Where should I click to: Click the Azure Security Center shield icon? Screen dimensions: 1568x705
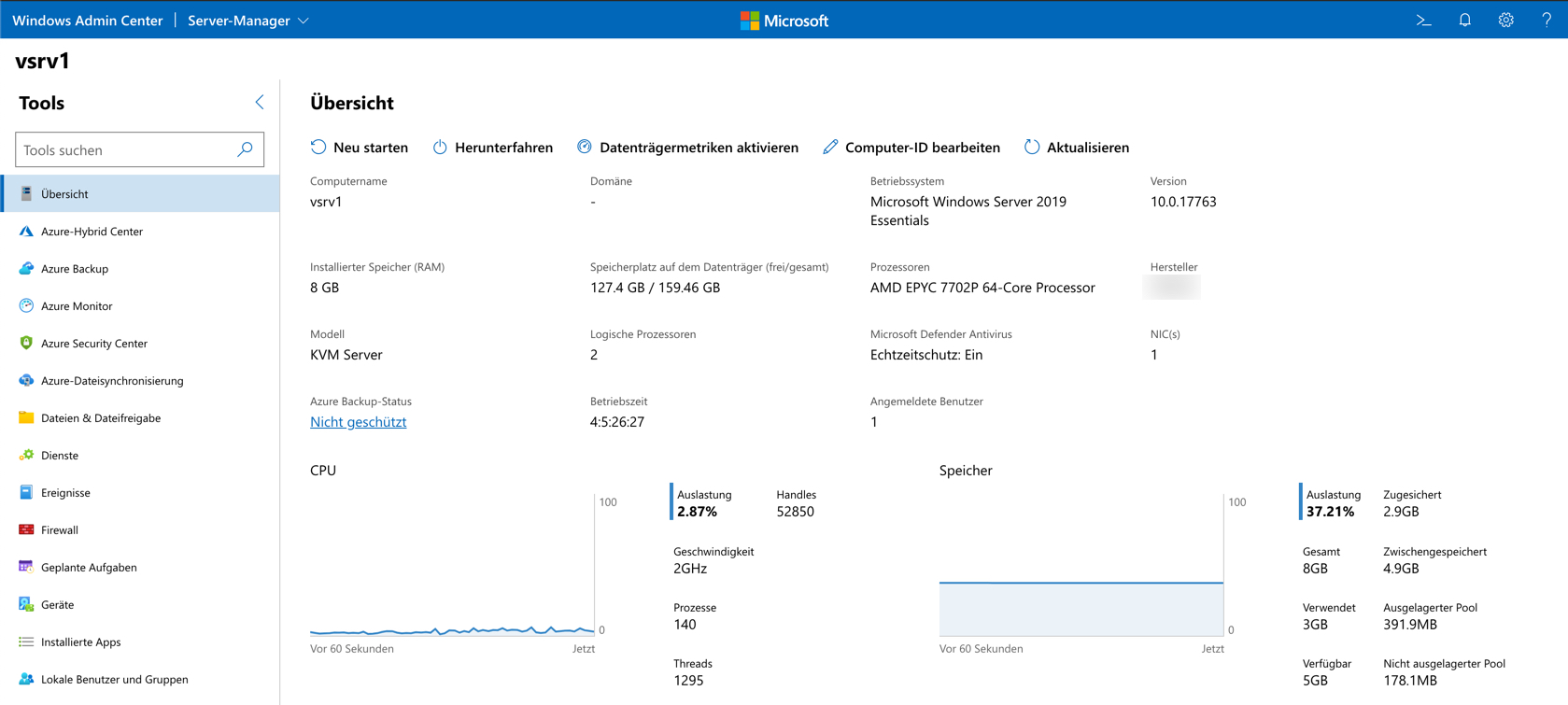(26, 343)
